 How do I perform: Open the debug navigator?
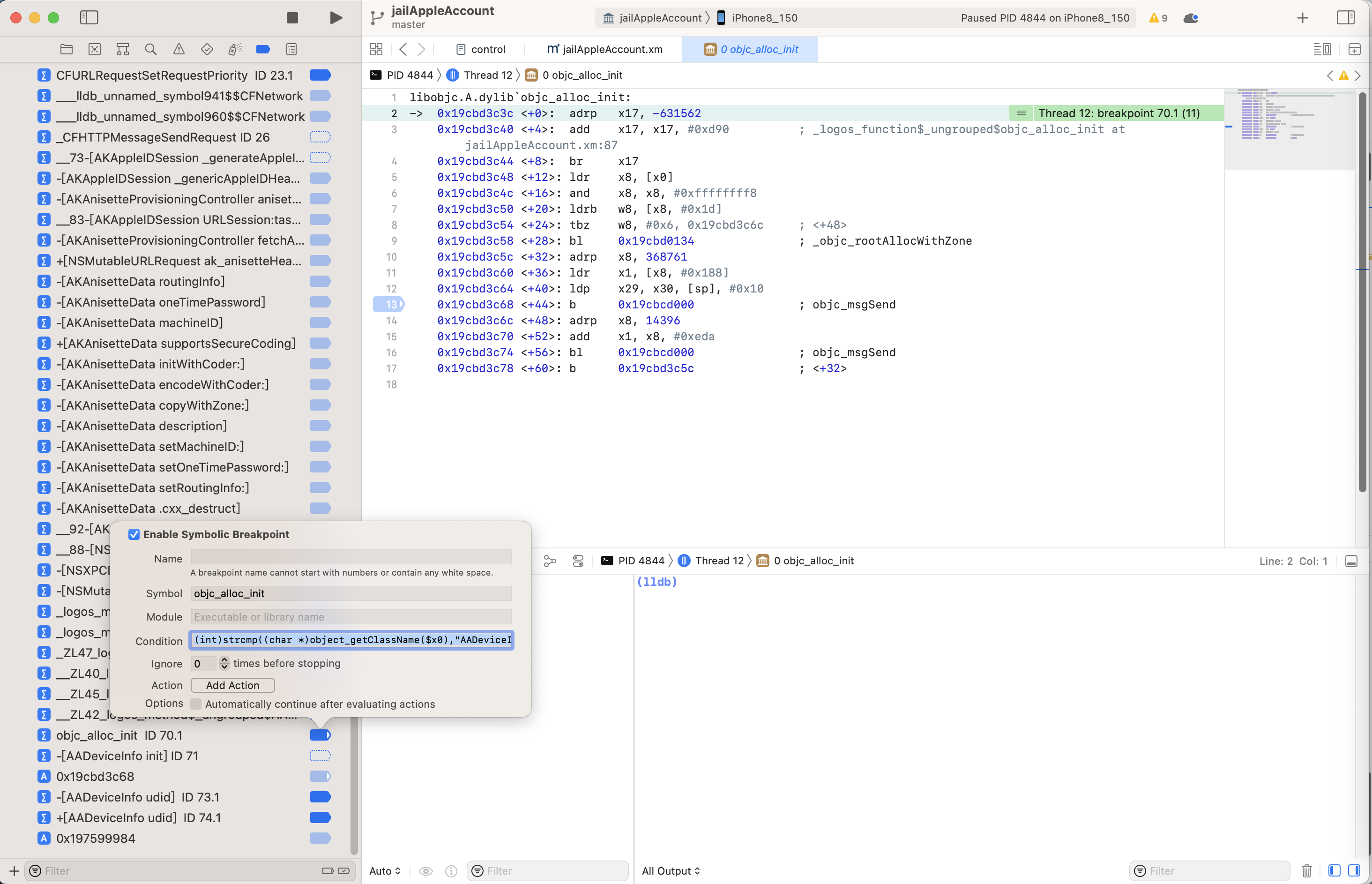pyautogui.click(x=235, y=49)
